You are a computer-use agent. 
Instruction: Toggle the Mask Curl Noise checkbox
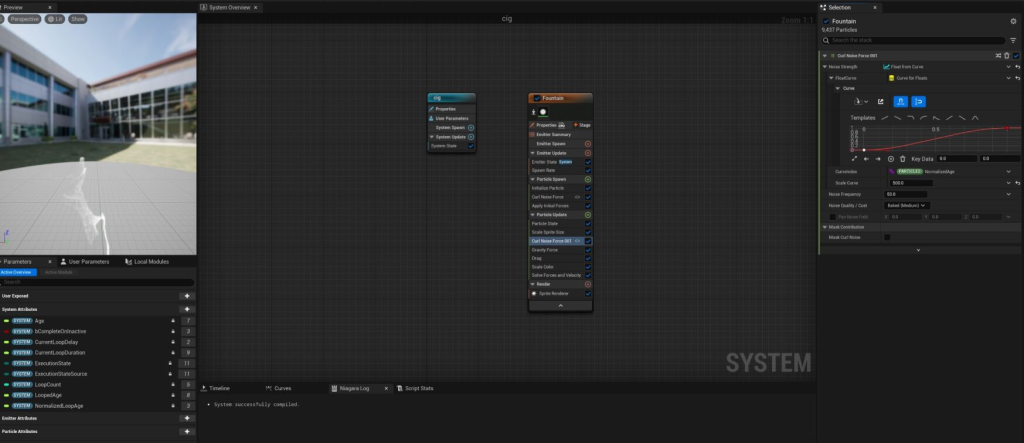[x=887, y=237]
